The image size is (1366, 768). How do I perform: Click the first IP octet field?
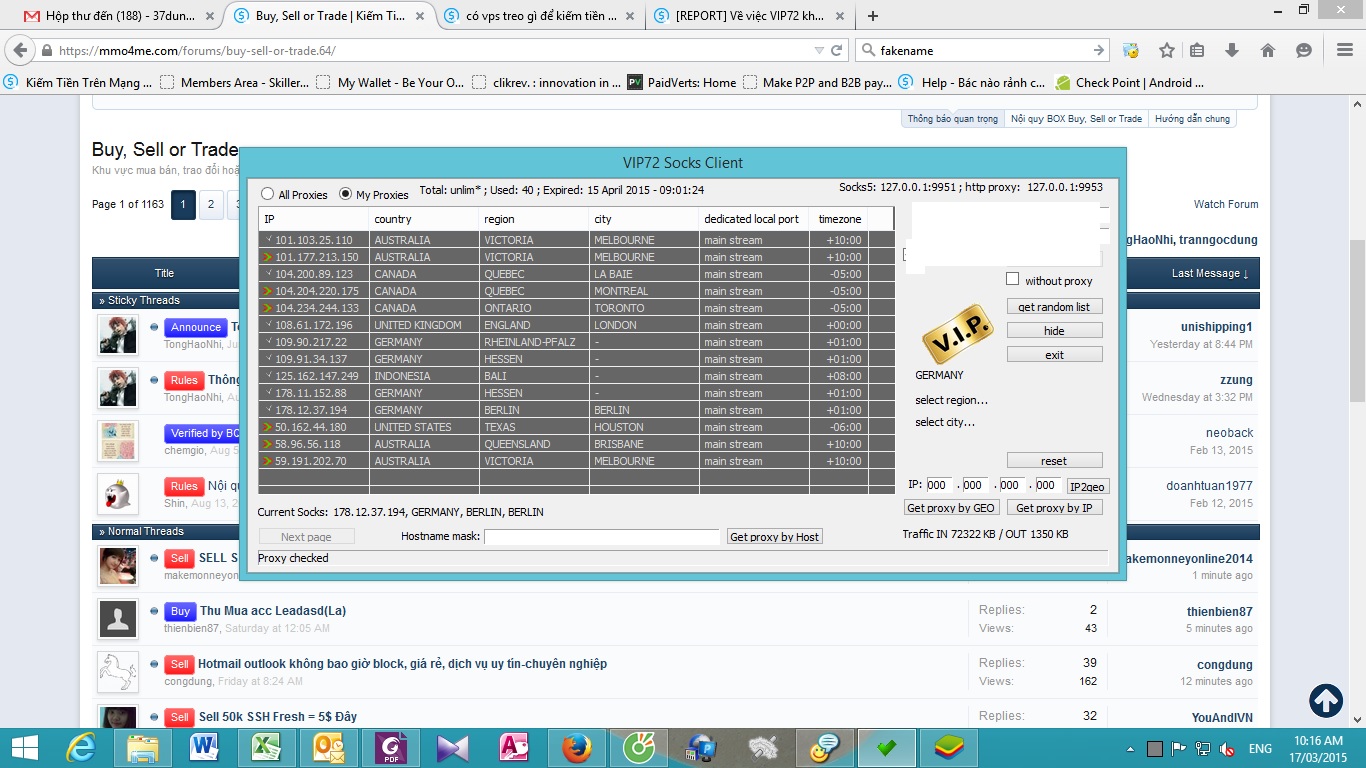tap(938, 485)
